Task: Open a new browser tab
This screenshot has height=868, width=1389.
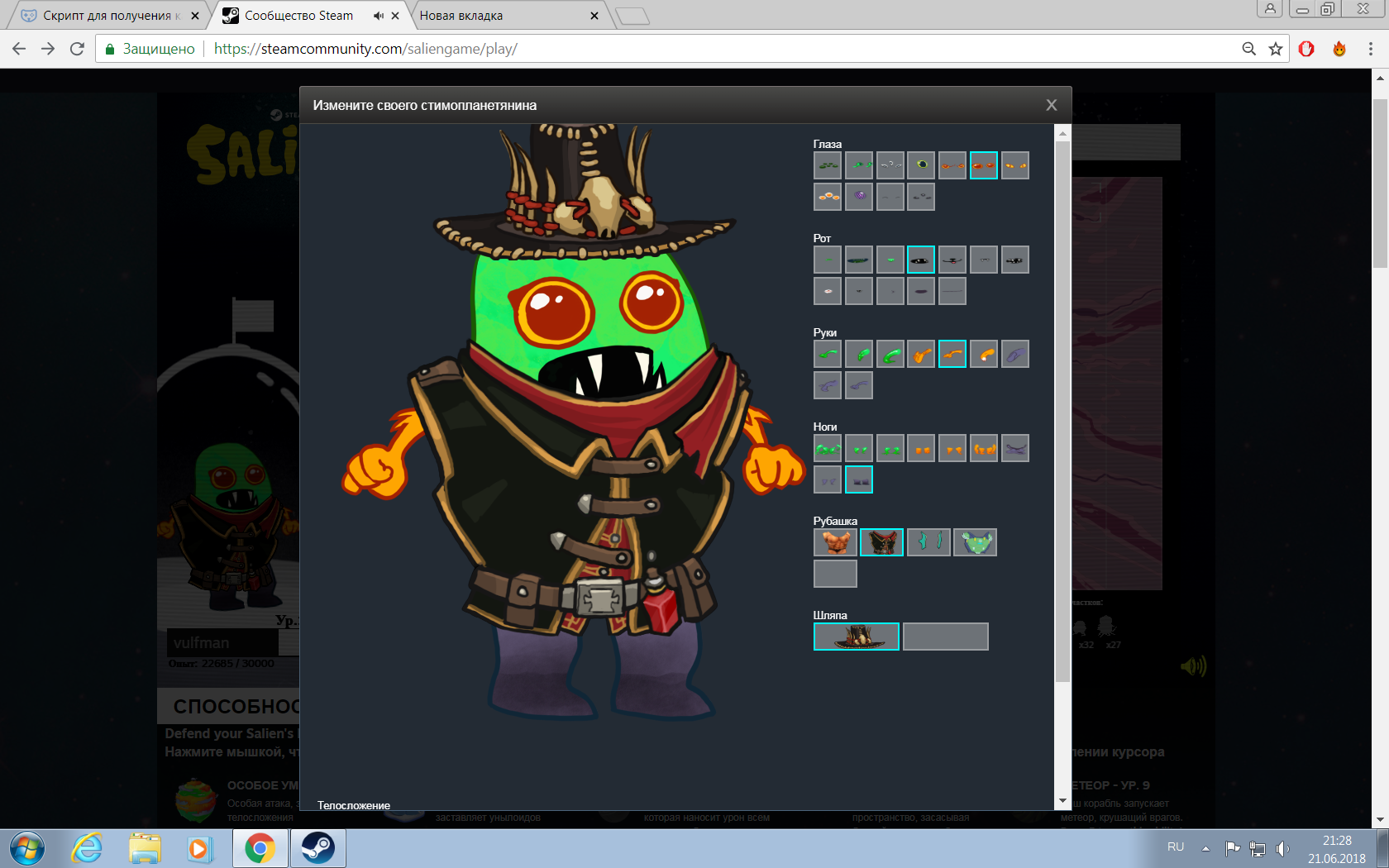Action: (x=632, y=16)
